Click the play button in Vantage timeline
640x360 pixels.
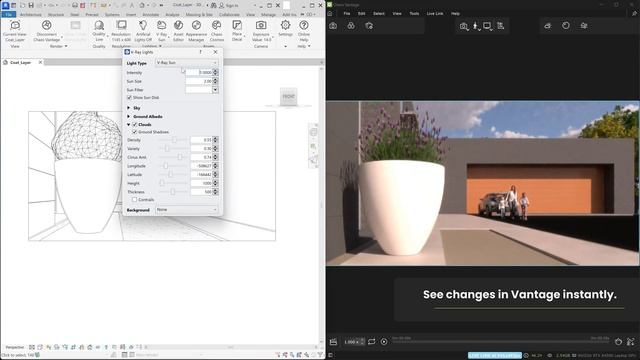tap(384, 342)
